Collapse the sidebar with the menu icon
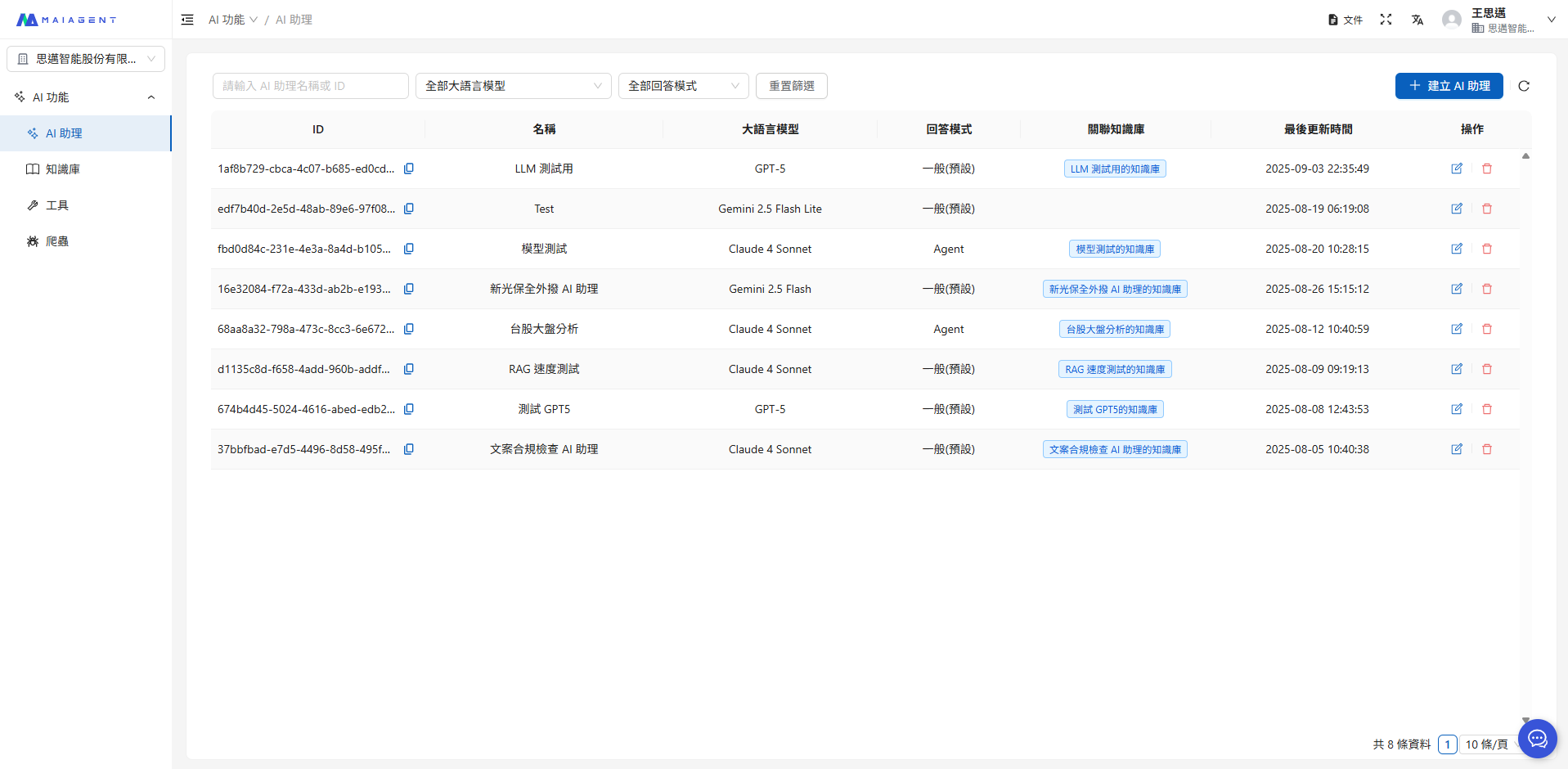The height and width of the screenshot is (769, 1568). click(x=187, y=20)
